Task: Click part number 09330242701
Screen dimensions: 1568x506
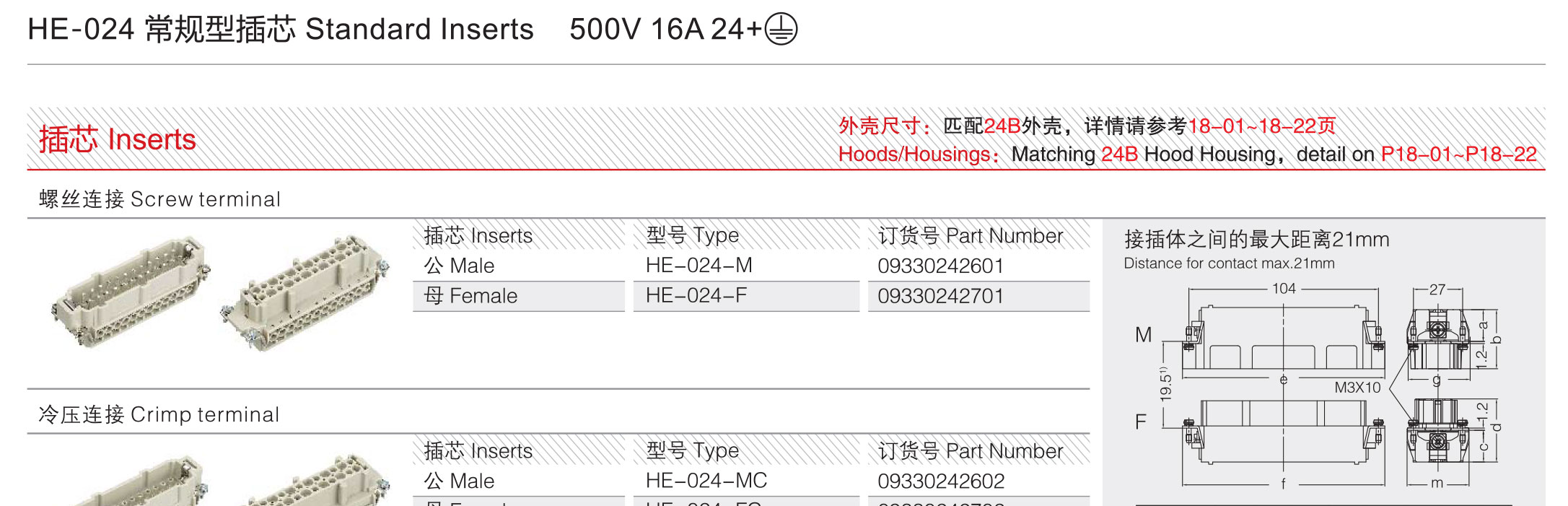Action: pyautogui.click(x=940, y=296)
